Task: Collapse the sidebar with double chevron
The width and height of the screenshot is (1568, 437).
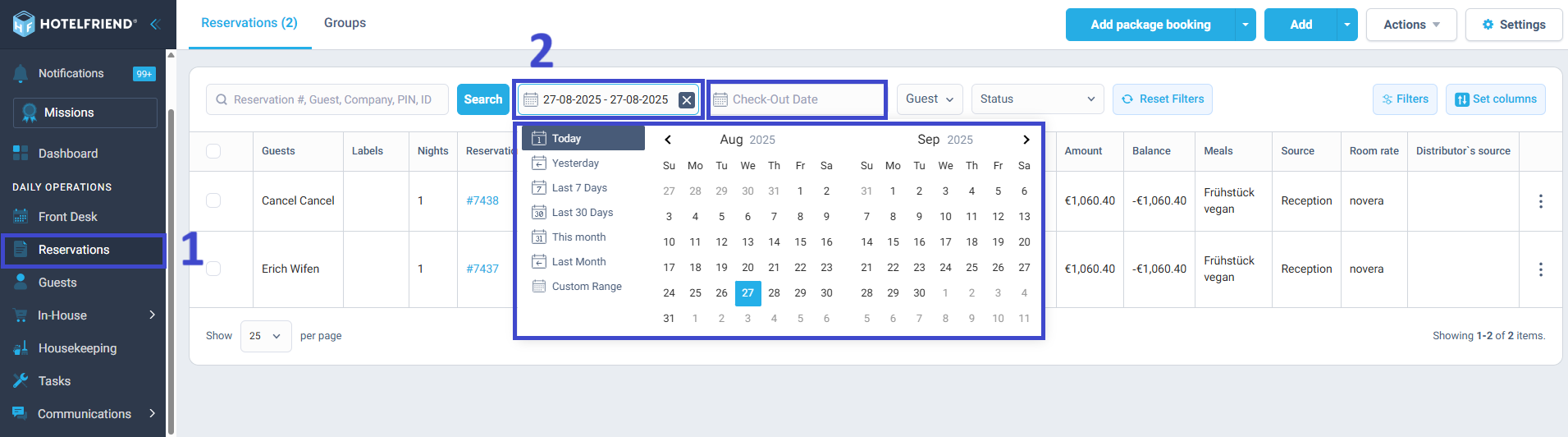Action: 154,24
